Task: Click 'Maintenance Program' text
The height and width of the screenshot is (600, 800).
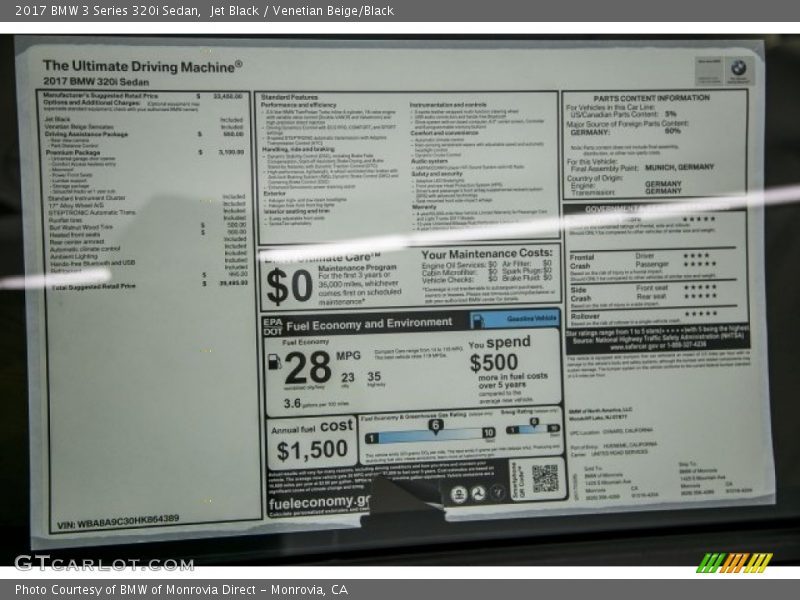Action: pyautogui.click(x=357, y=267)
